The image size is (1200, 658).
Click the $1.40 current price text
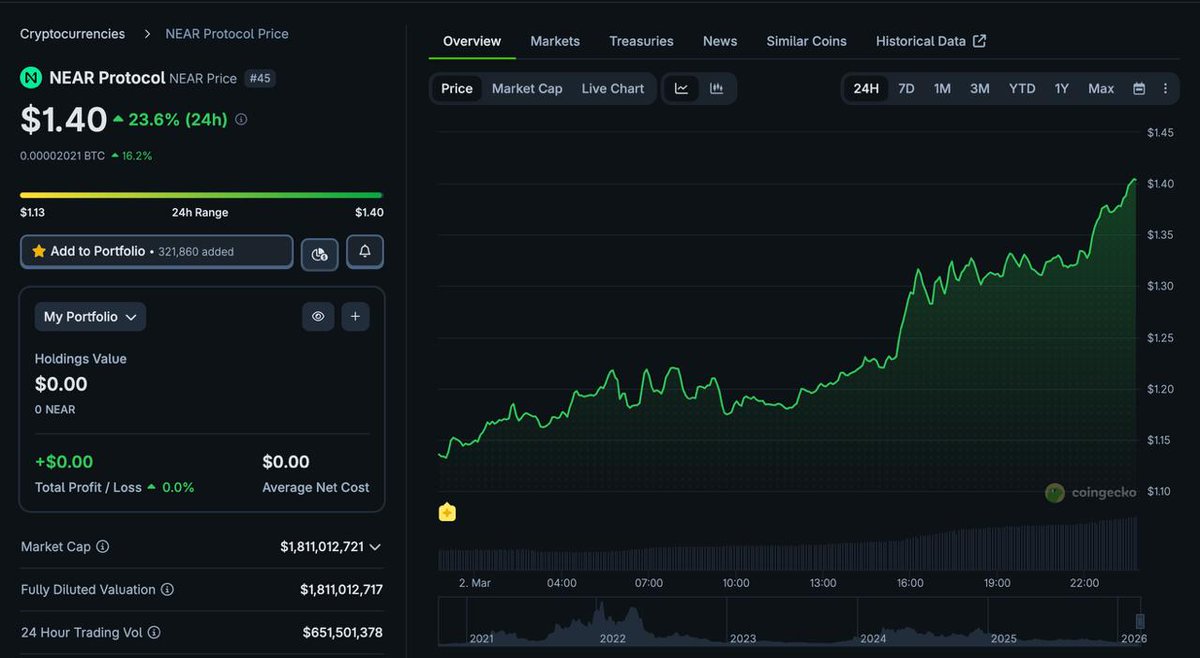(x=64, y=120)
